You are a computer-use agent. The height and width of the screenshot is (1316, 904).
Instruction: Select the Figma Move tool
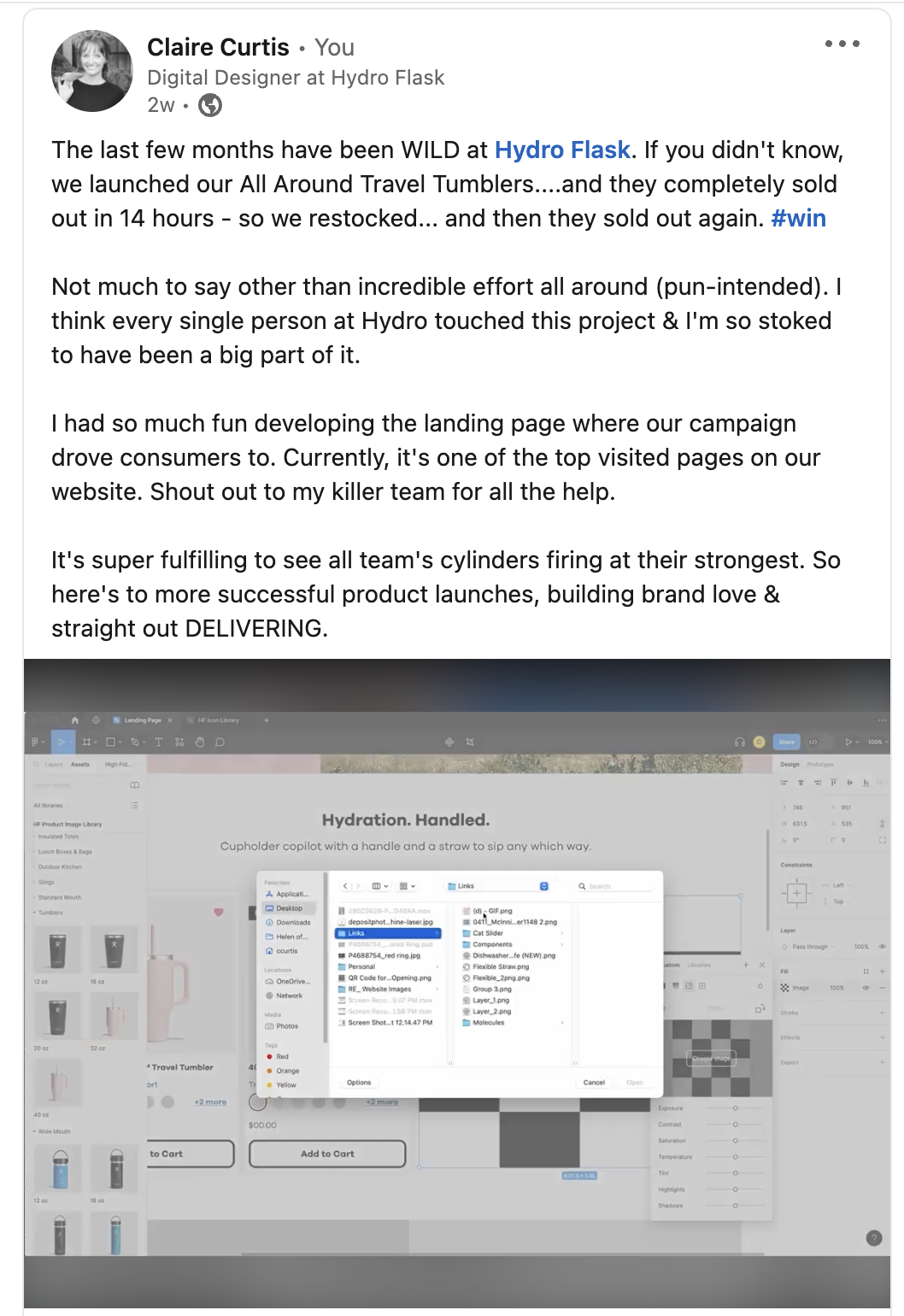click(x=62, y=742)
